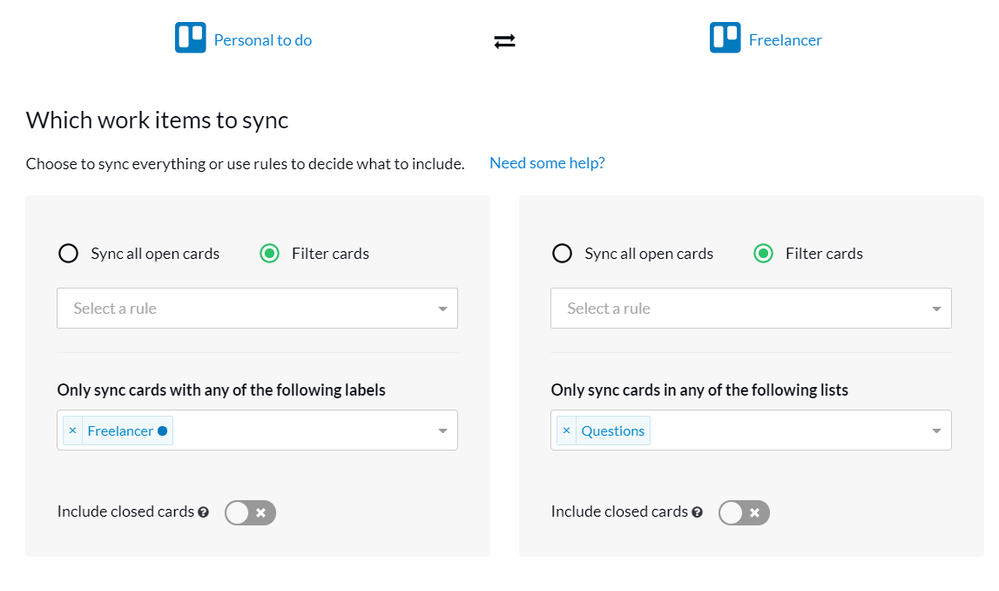999x591 pixels.
Task: Click the Trello icon beside Personal to do
Action: pyautogui.click(x=190, y=38)
